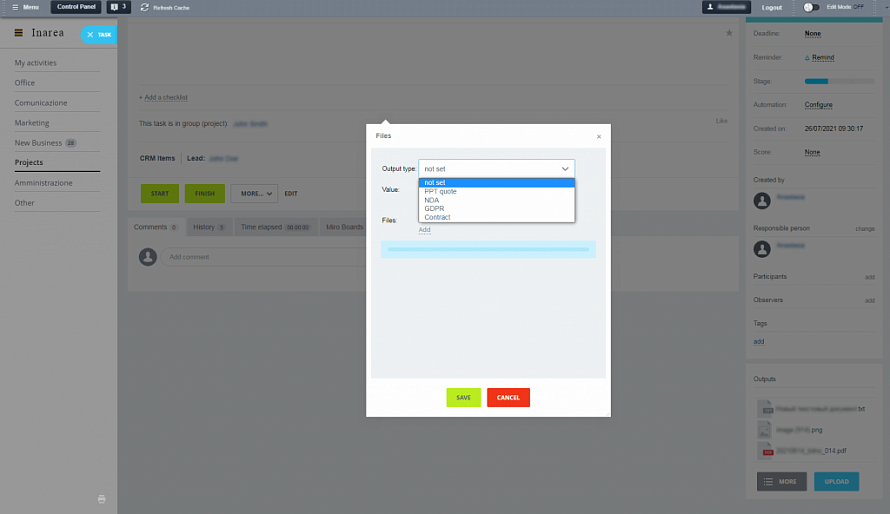This screenshot has width=890, height=514.
Task: Click the PDF file icon in Outputs
Action: (x=767, y=451)
